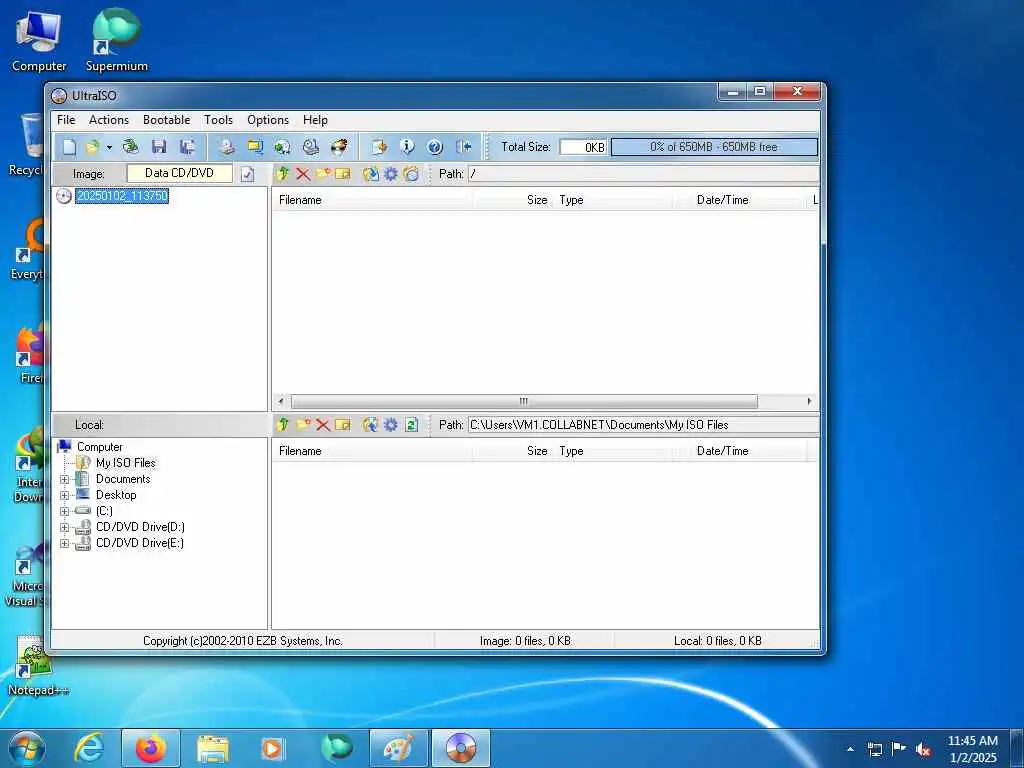Expand the CD/DVD Drive(E:) node

point(65,543)
